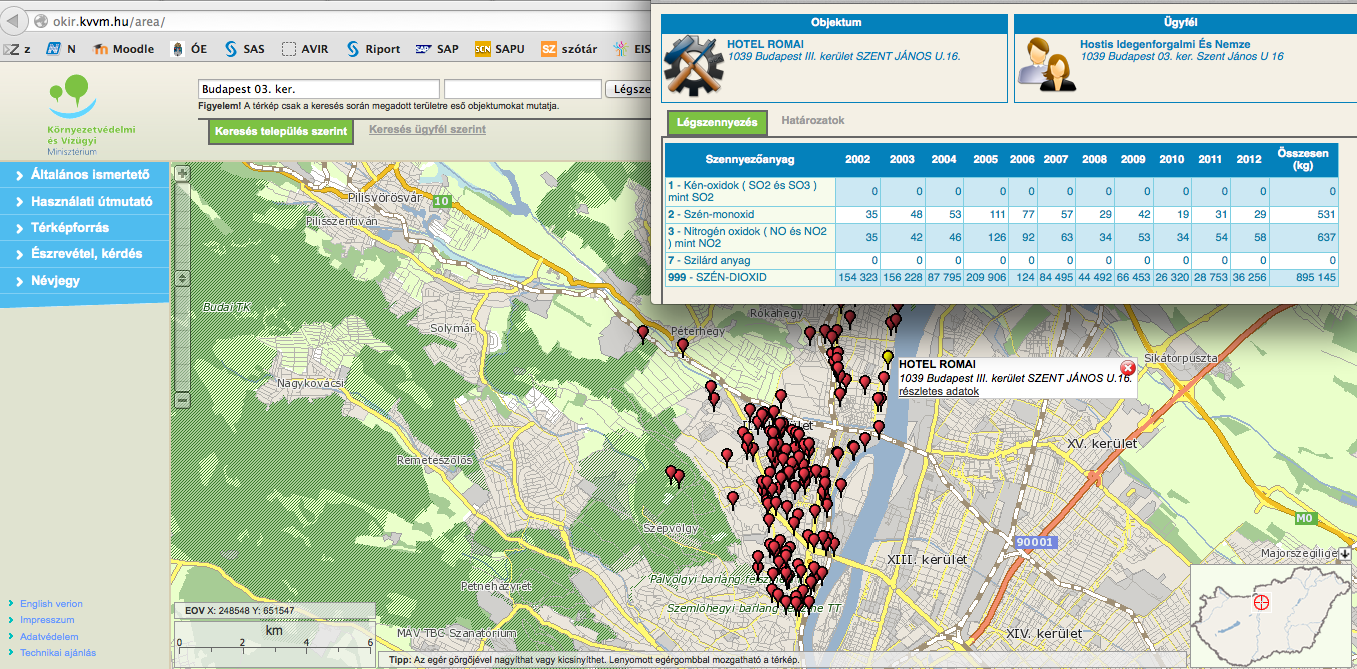Image resolution: width=1357 pixels, height=669 pixels.
Task: Open the szótár bookmark
Action: [568, 48]
